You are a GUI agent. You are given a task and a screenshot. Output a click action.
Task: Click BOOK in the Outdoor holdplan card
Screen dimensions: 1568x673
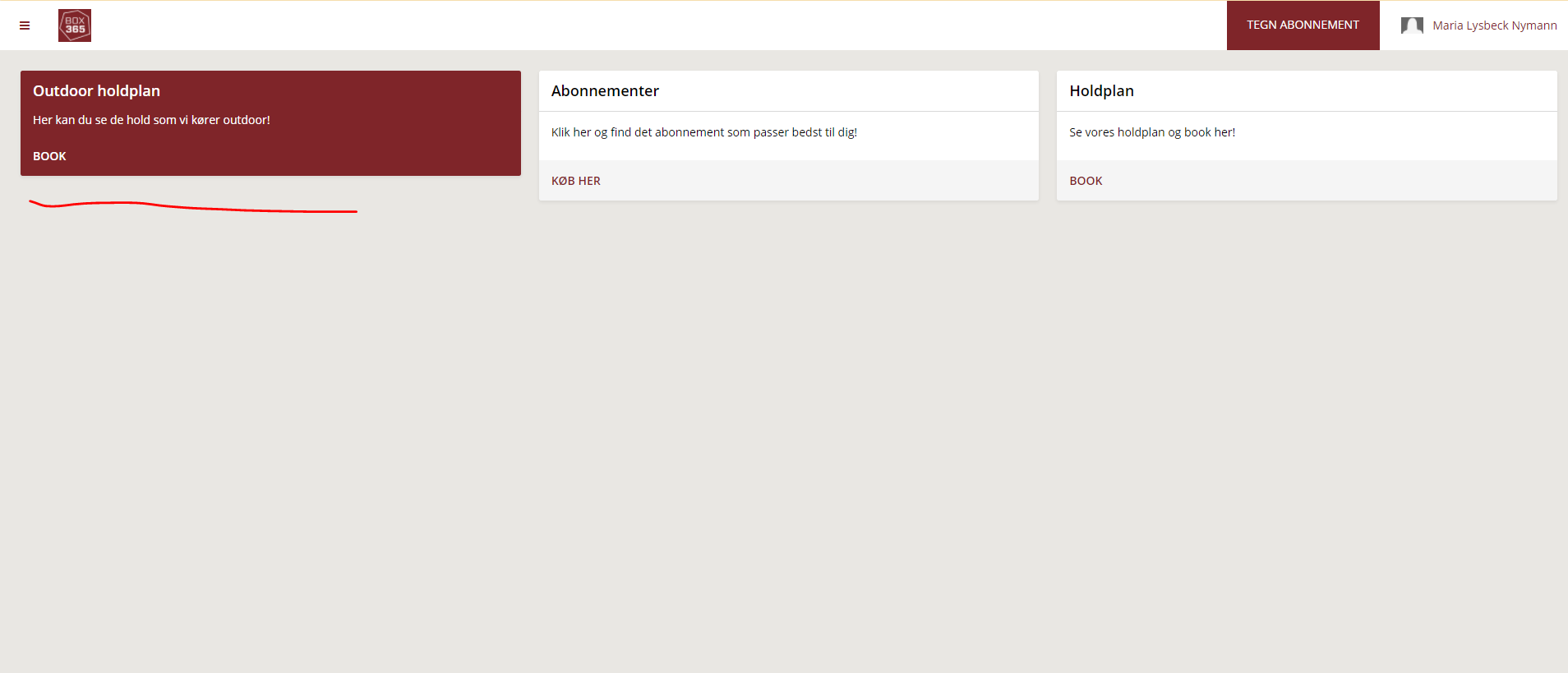coord(49,156)
